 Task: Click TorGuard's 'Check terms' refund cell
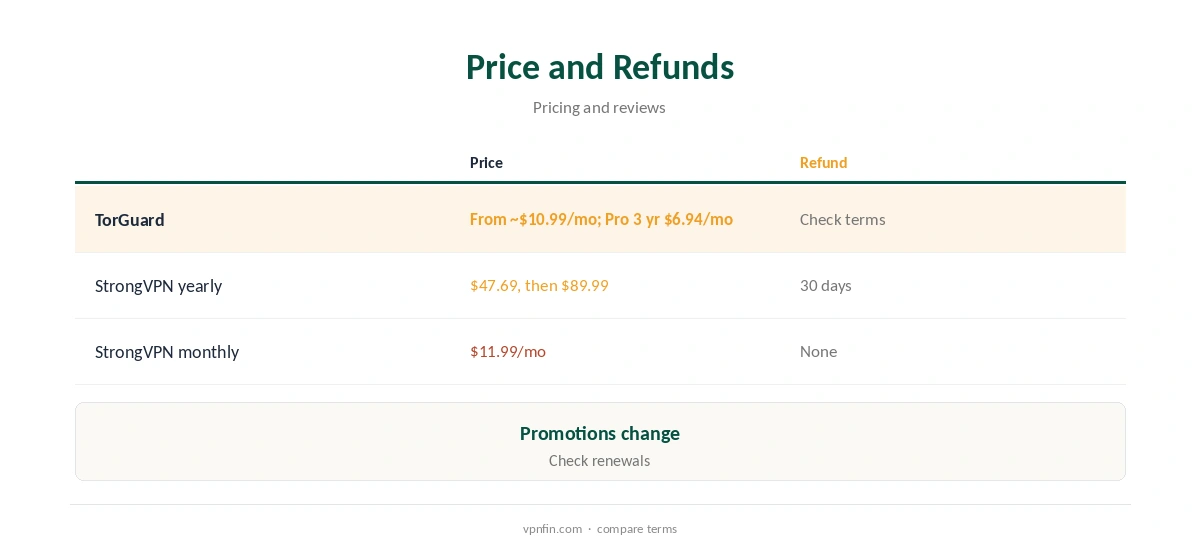pos(842,219)
